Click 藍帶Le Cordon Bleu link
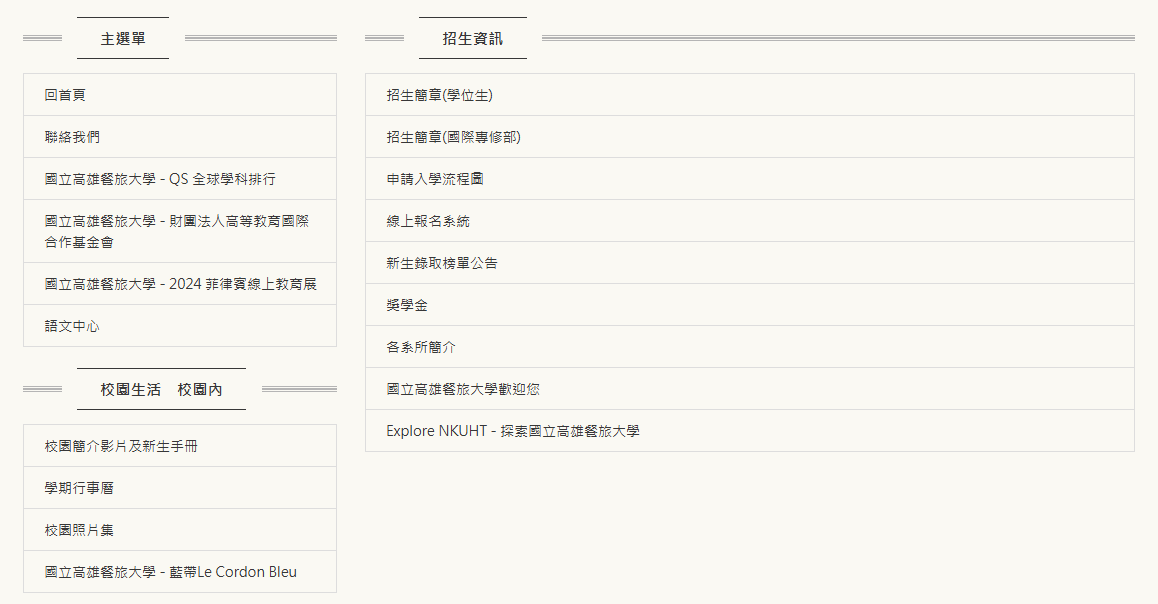1158x604 pixels. tap(171, 572)
